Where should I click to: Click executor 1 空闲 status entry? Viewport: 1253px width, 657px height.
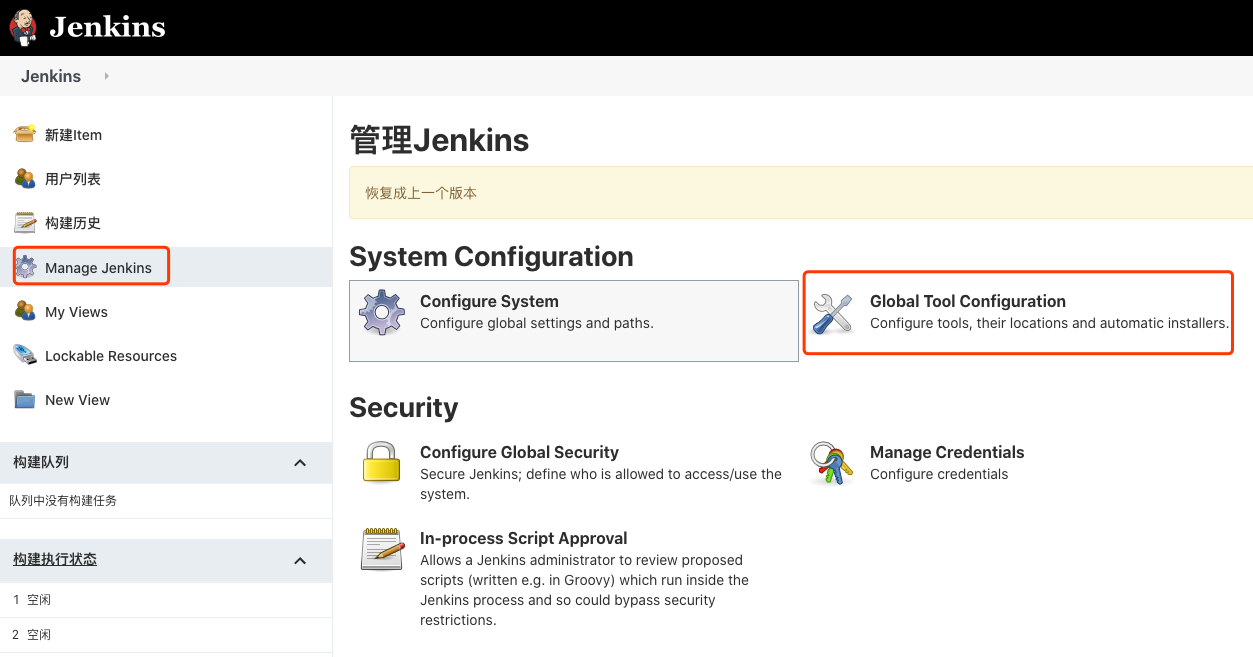click(x=31, y=598)
